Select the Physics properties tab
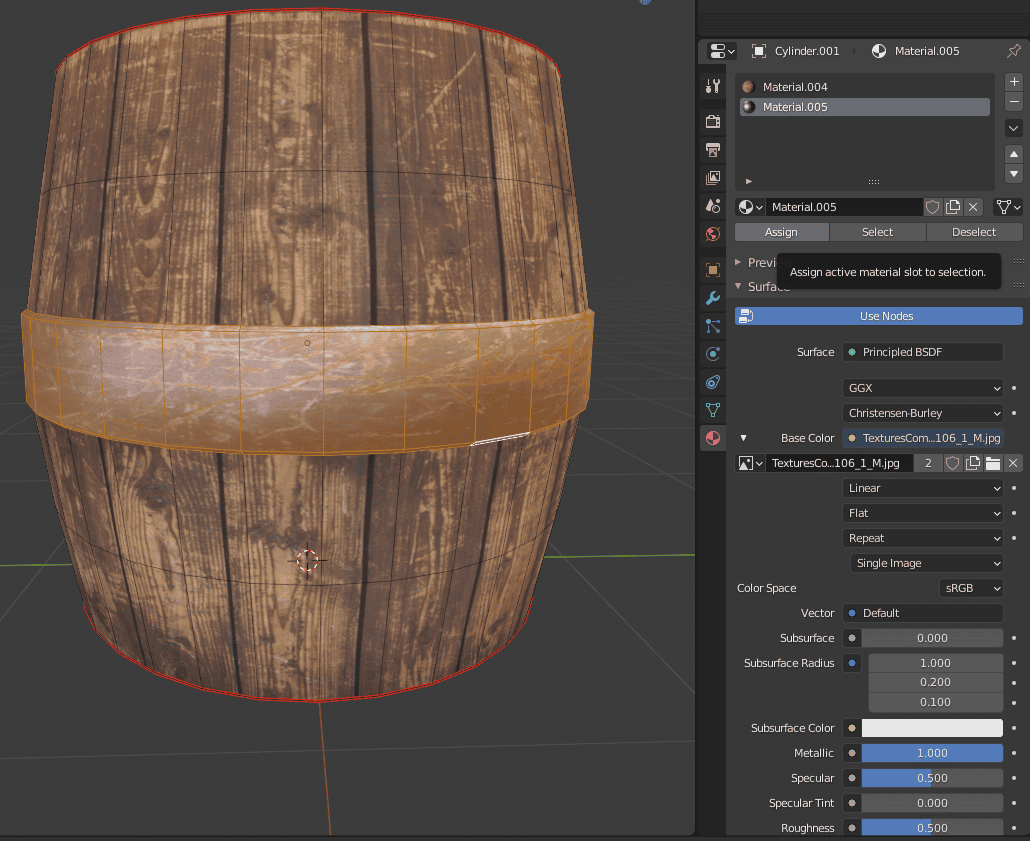The height and width of the screenshot is (841, 1030). (712, 353)
